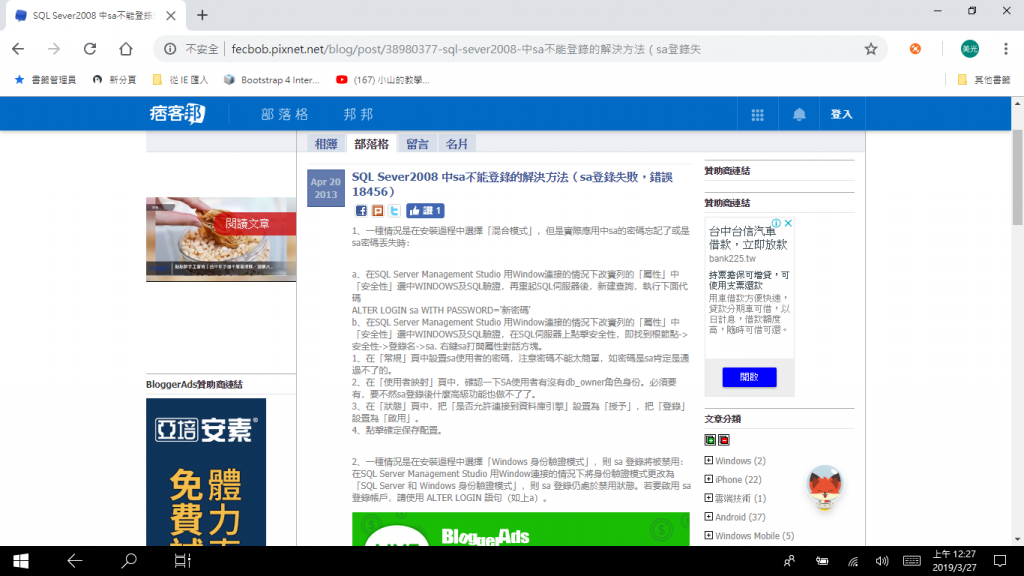Go back to the previous page
The height and width of the screenshot is (576, 1024).
tap(18, 49)
